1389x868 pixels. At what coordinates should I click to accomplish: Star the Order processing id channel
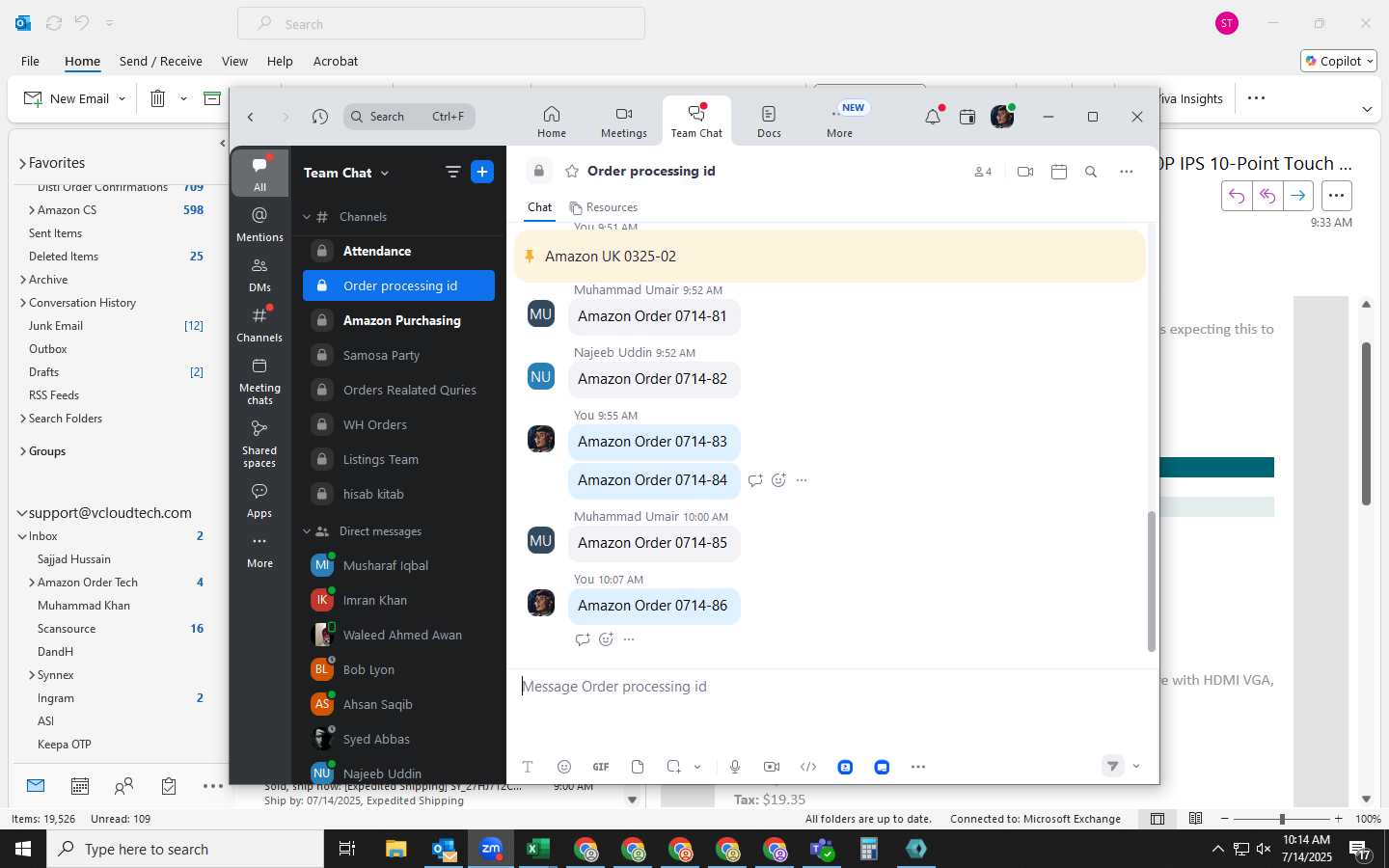click(x=572, y=171)
